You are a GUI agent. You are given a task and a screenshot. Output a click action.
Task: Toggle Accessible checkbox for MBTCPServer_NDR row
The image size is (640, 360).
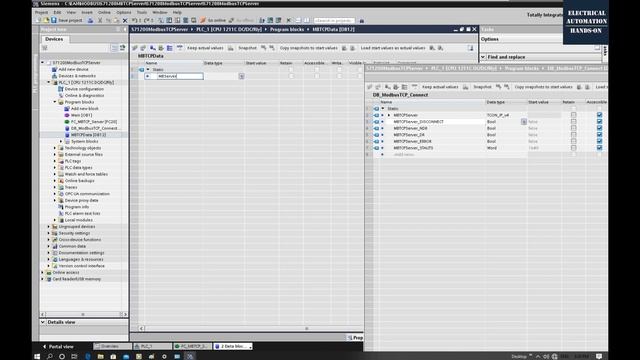(599, 128)
